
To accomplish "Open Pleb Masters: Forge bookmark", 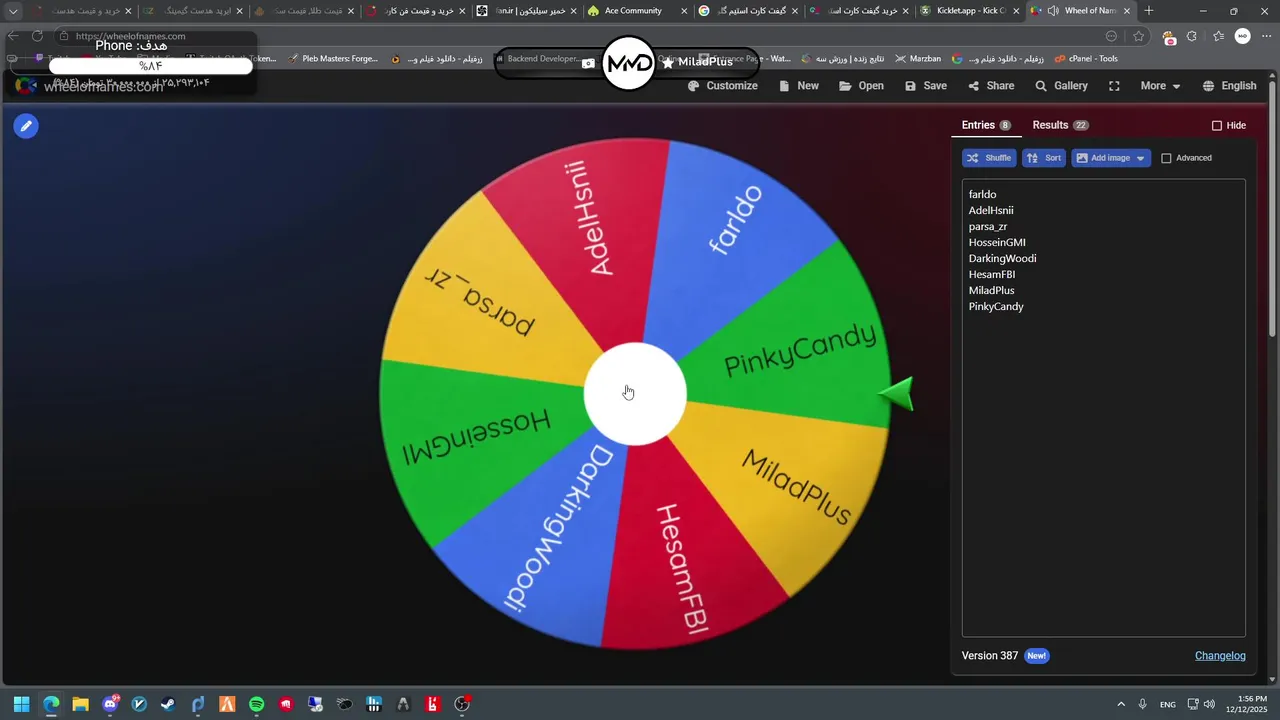I will 332,59.
